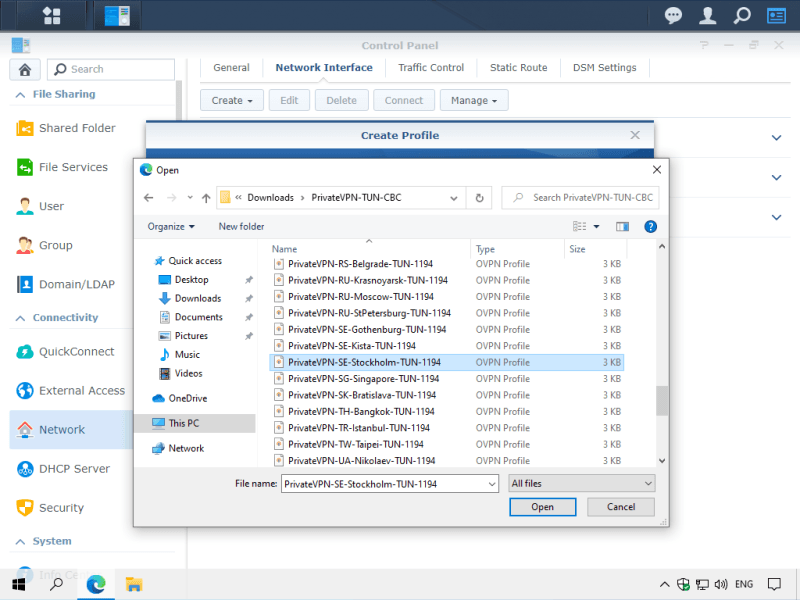This screenshot has height=600, width=800.
Task: Click the DSM search magnifier icon
Action: [x=742, y=16]
